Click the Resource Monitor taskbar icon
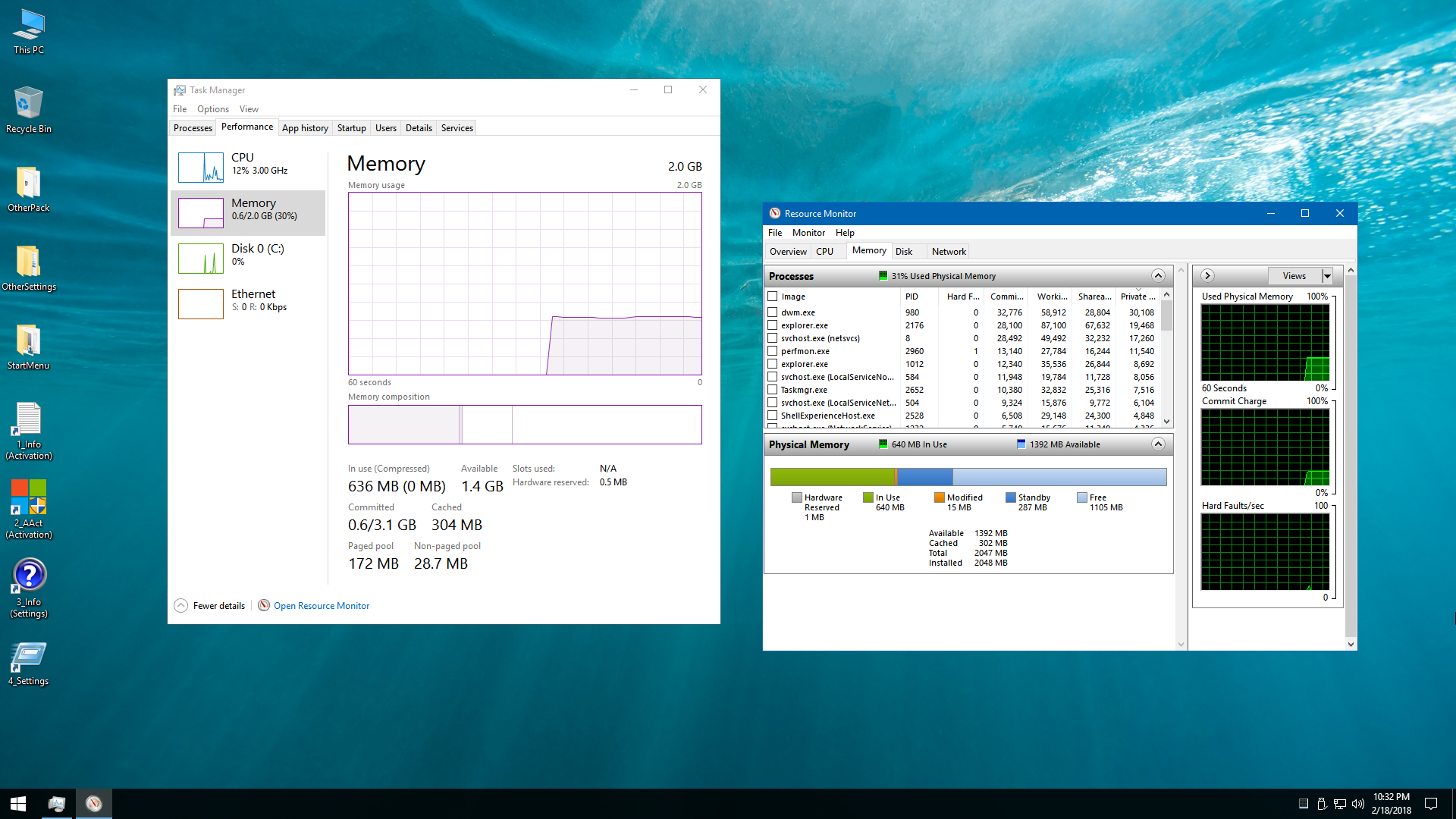The width and height of the screenshot is (1456, 819). [94, 804]
